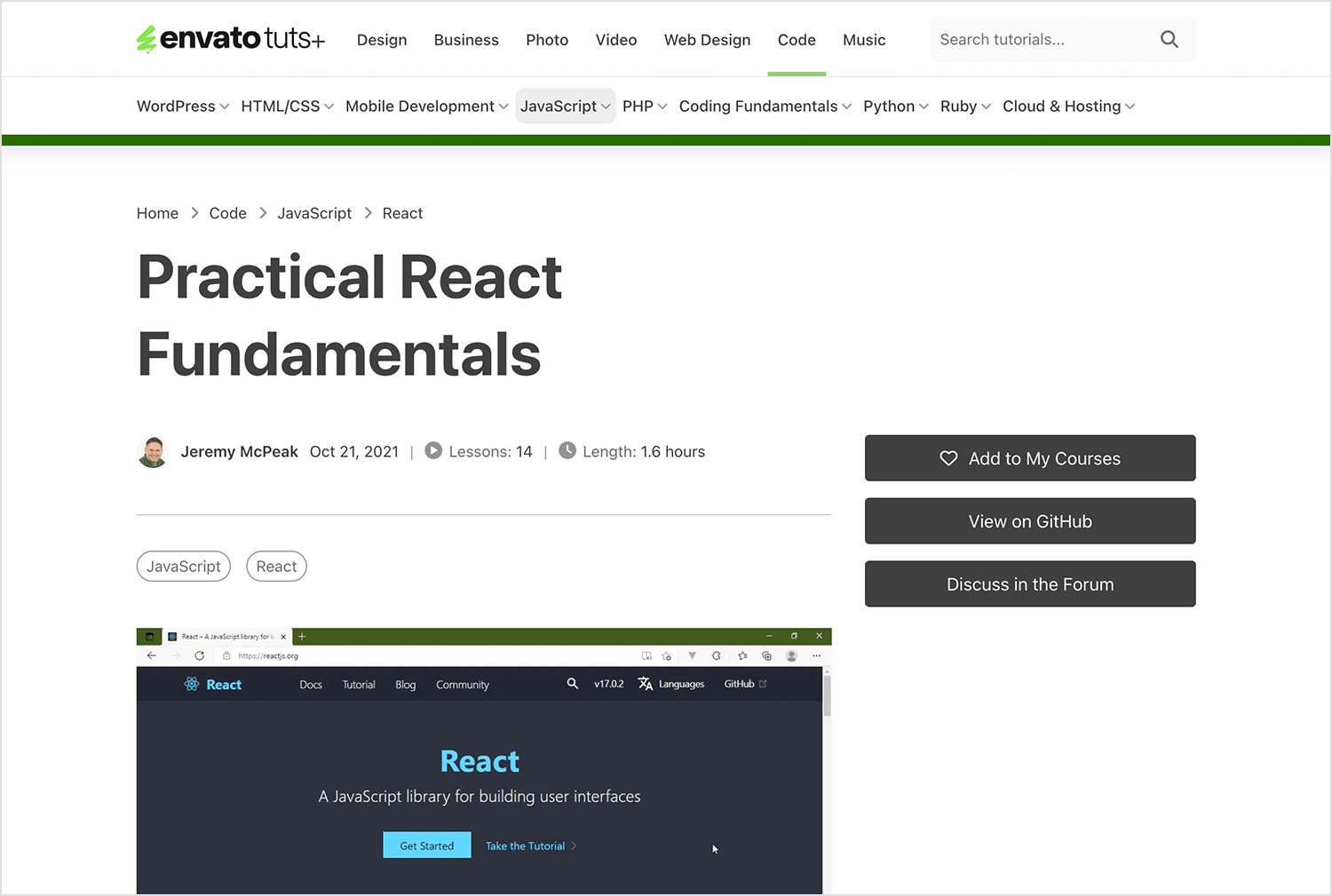Click the clock icon beside Length
The height and width of the screenshot is (896, 1332).
point(567,450)
